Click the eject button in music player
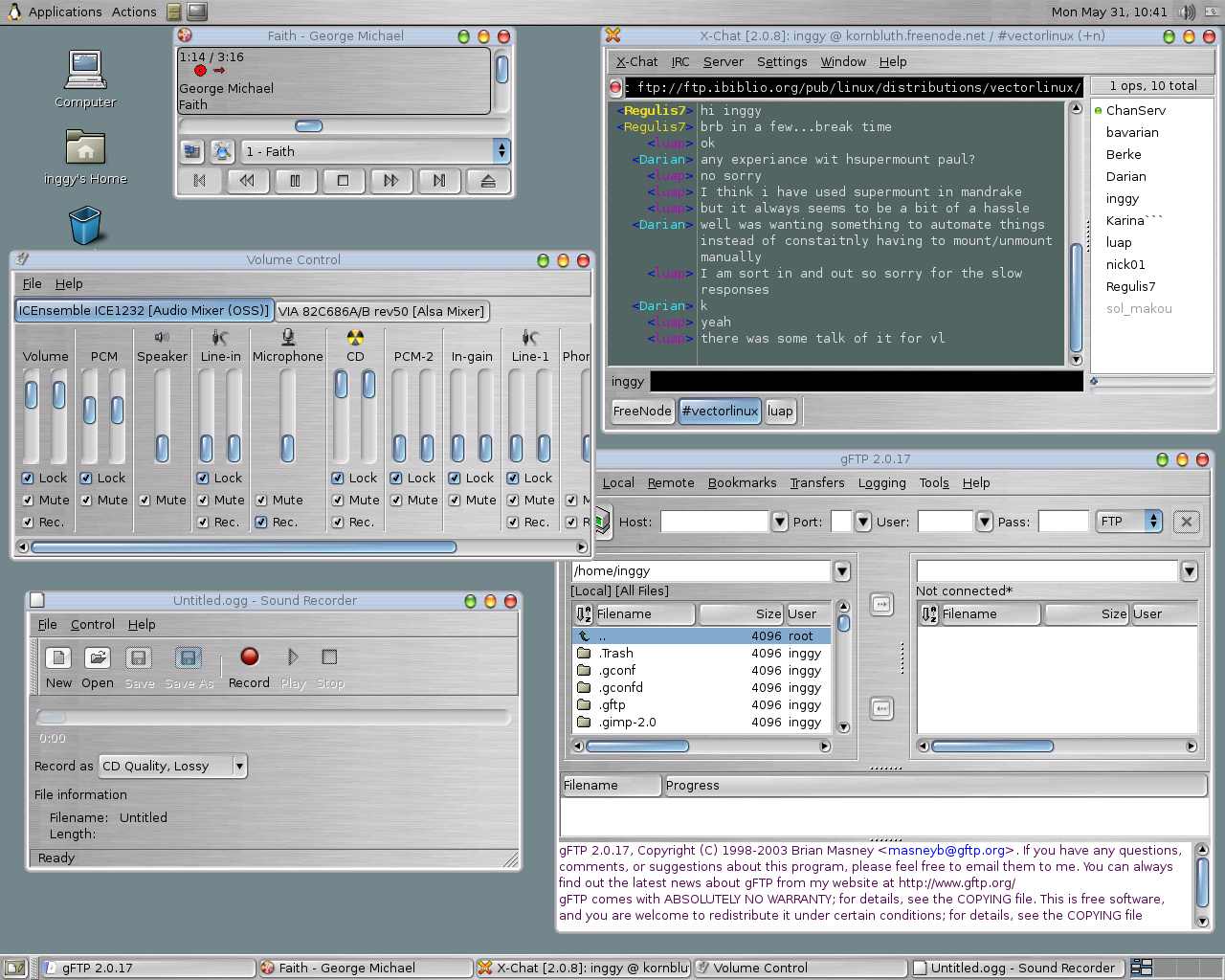This screenshot has height=980, width=1225. click(x=488, y=180)
